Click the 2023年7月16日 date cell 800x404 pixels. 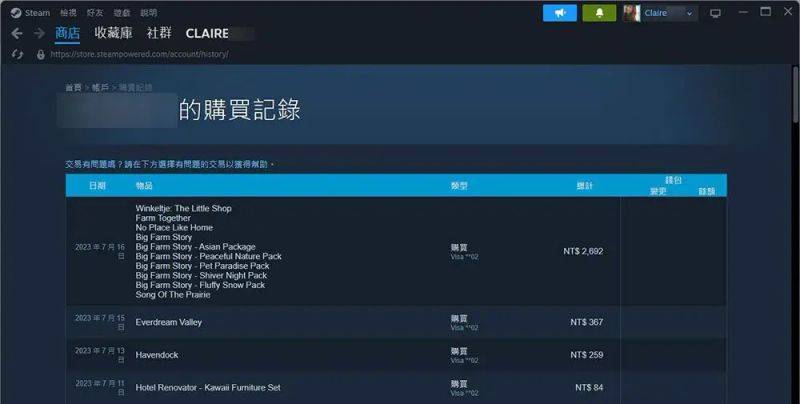100,251
